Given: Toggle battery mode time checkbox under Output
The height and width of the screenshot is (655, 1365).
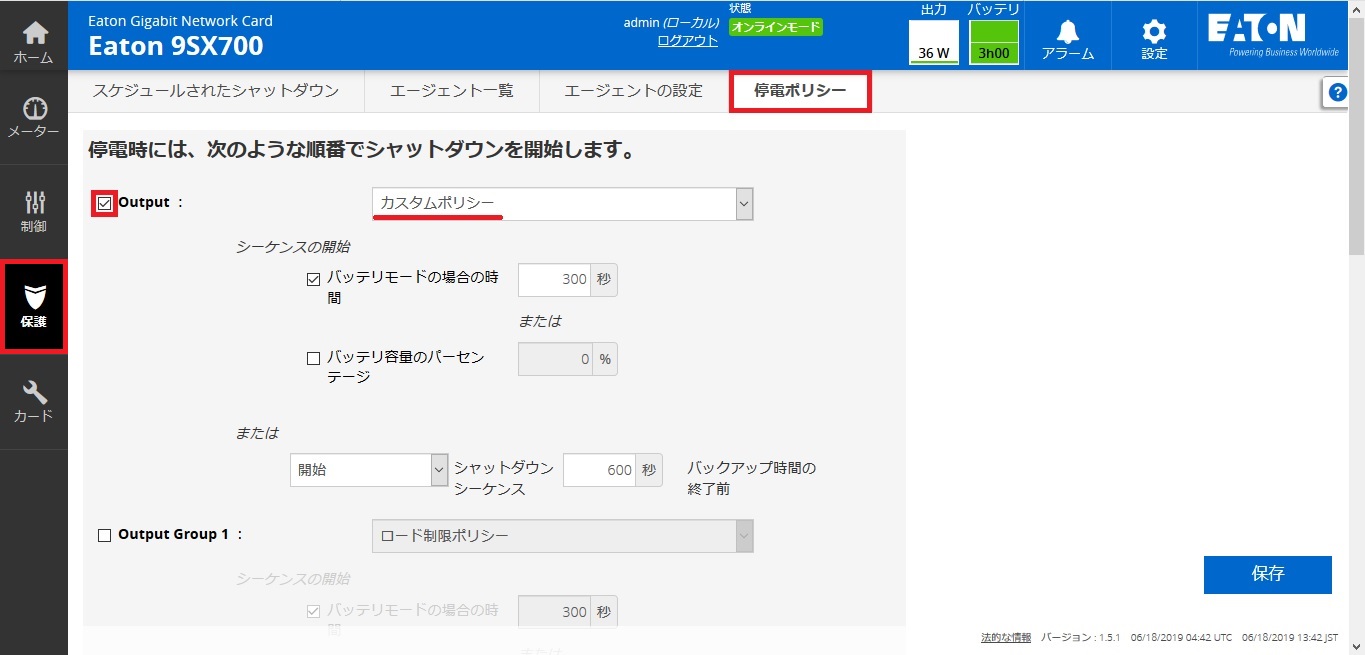Looking at the screenshot, I should tap(313, 279).
